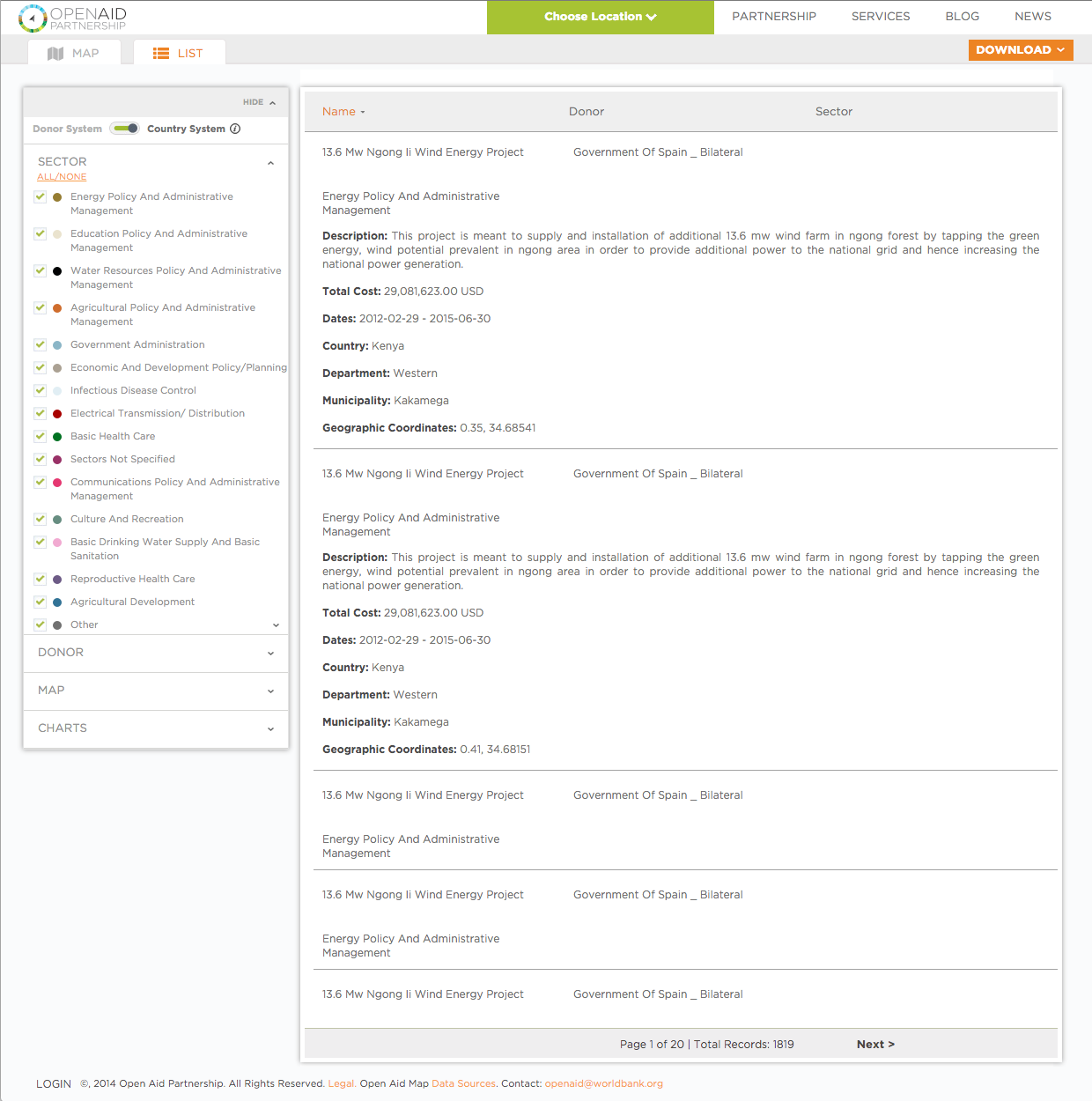Toggle Donor System / Country System switch
Screen dimensions: 1092x1101
click(x=125, y=129)
